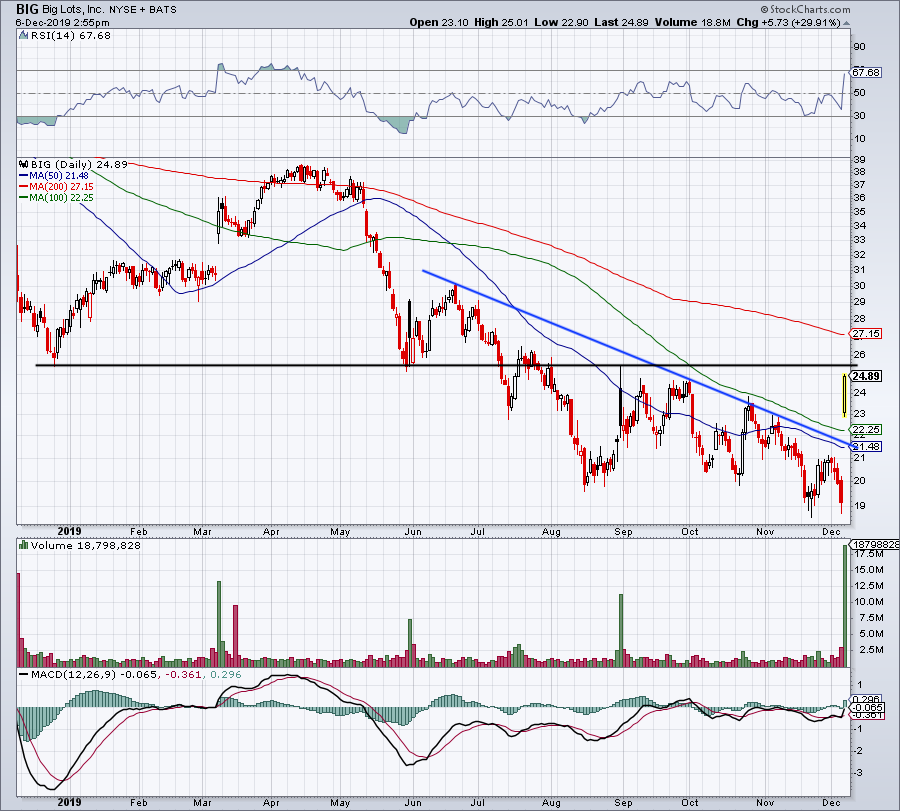
Task: Click the blue dash before MA(50)
Action: [x=24, y=176]
